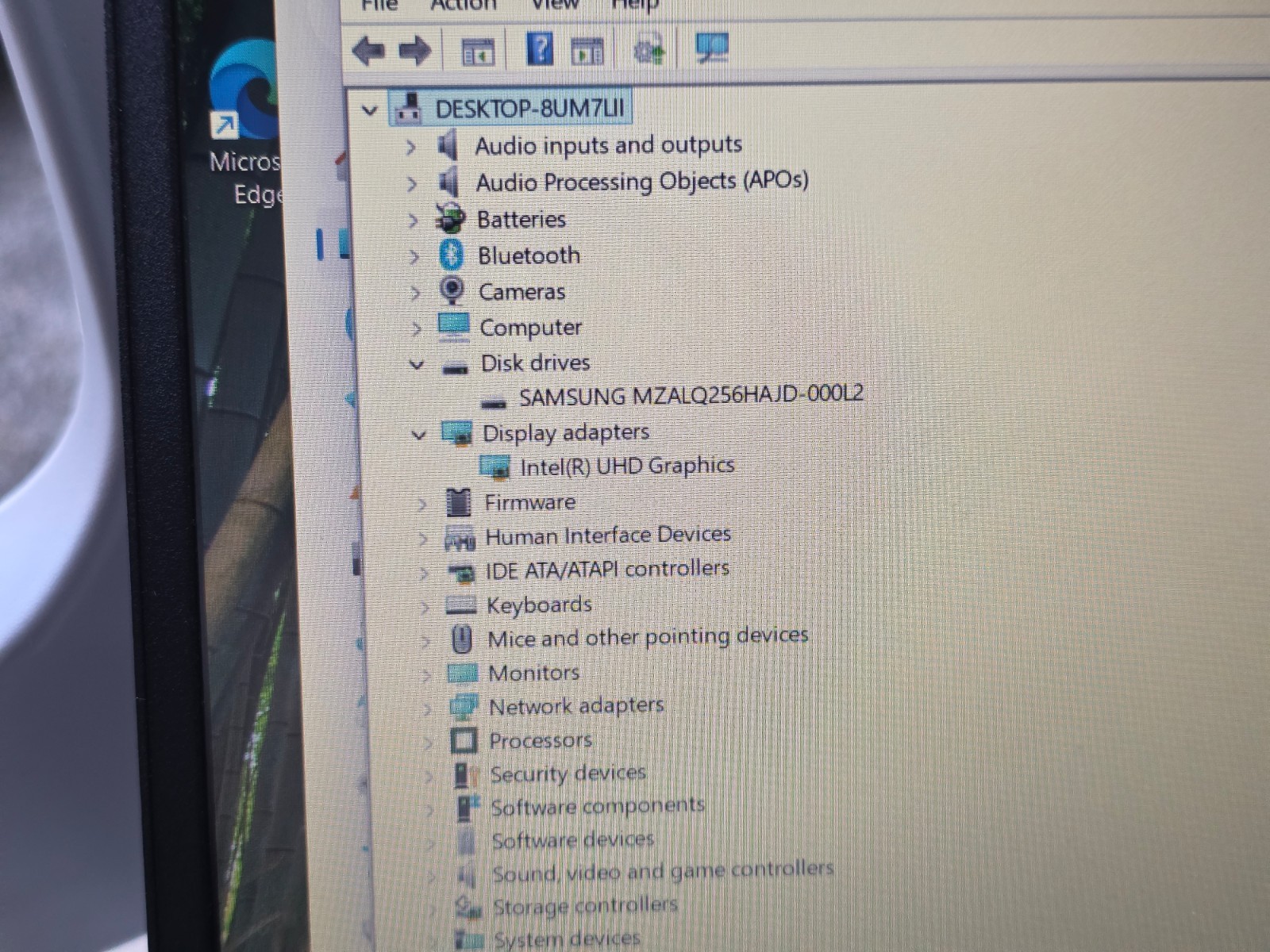This screenshot has width=1270, height=952.
Task: Click the Show/Hide Console Tree toolbar icon
Action: point(478,52)
